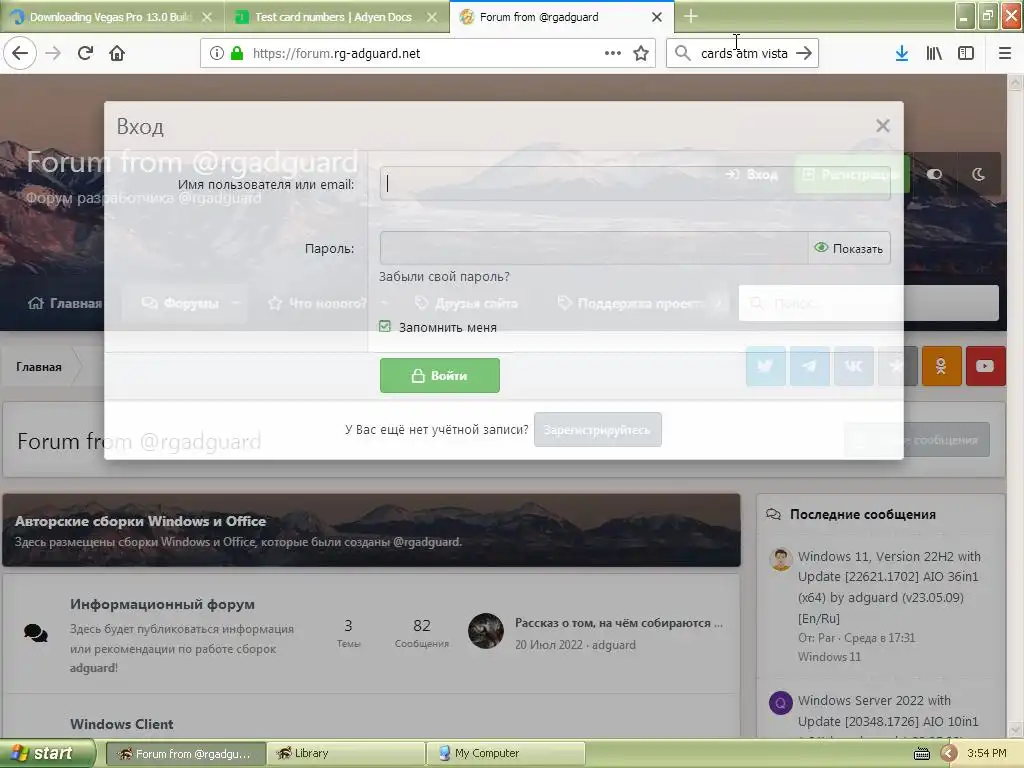Go back with the browser back arrow
Image resolution: width=1024 pixels, height=768 pixels.
[x=20, y=53]
